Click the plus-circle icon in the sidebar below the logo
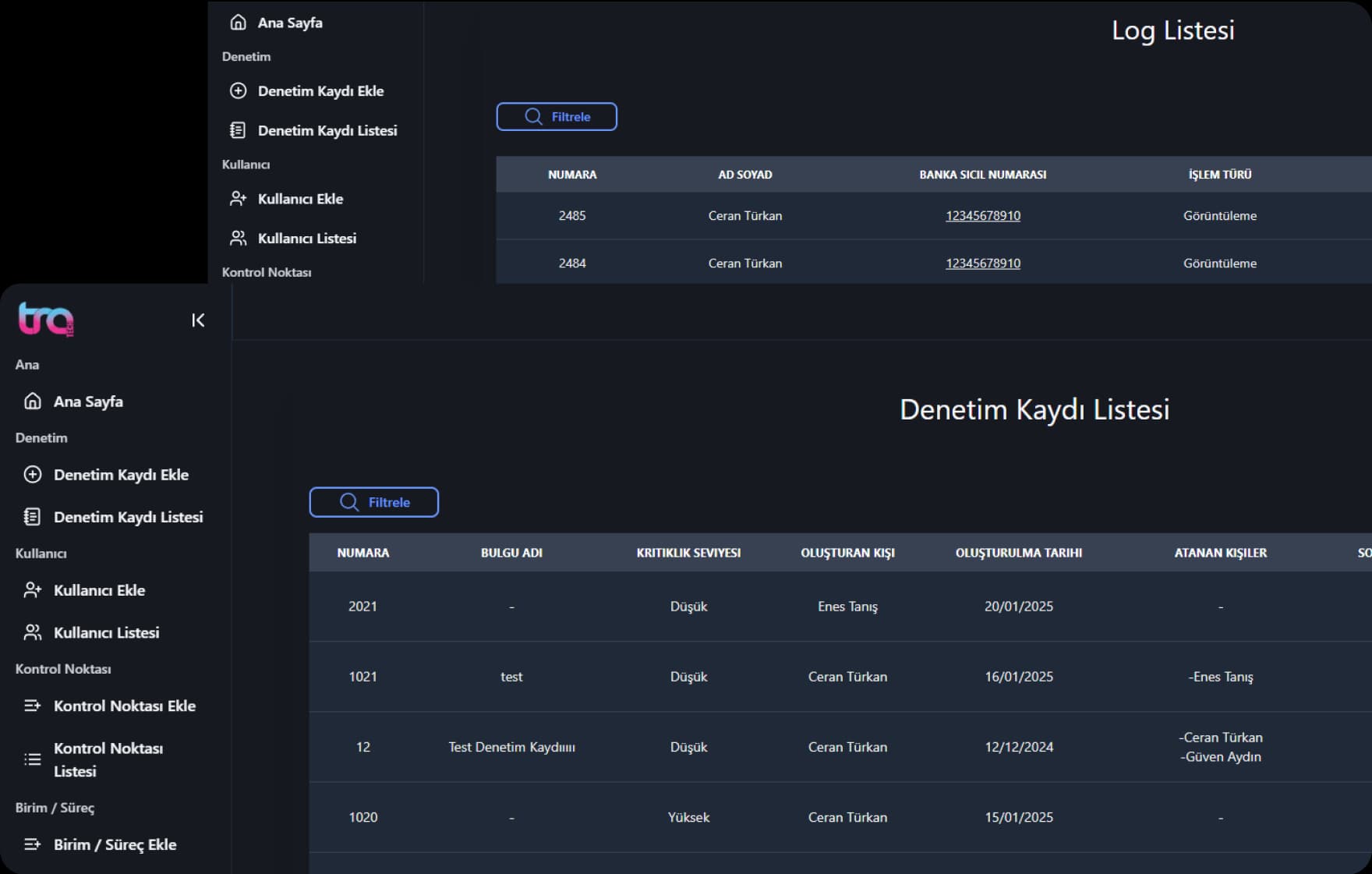 (33, 475)
